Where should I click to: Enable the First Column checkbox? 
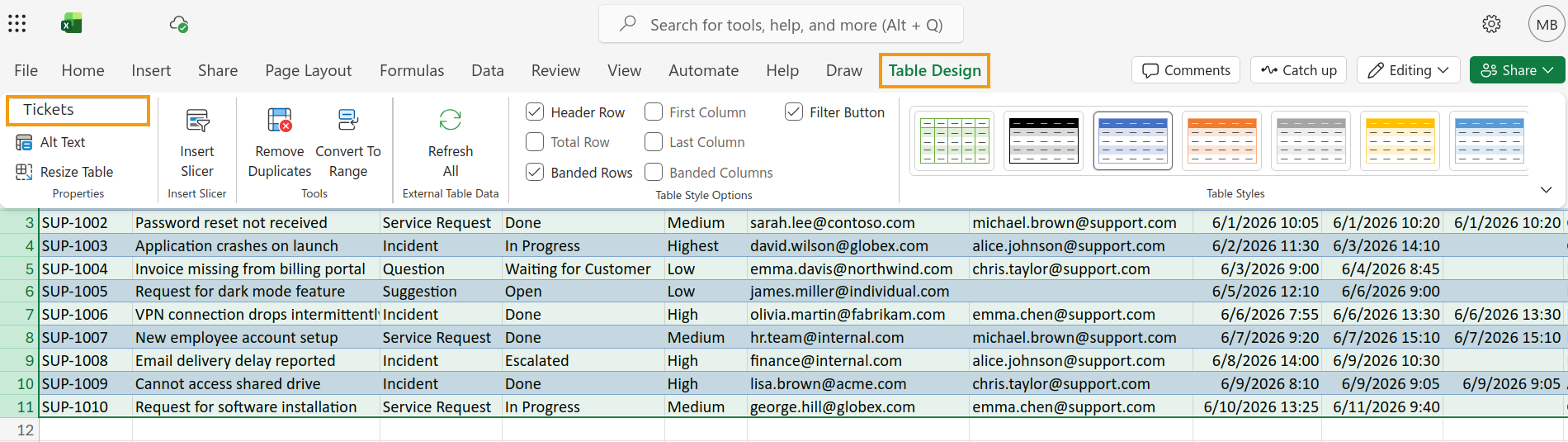click(x=654, y=112)
